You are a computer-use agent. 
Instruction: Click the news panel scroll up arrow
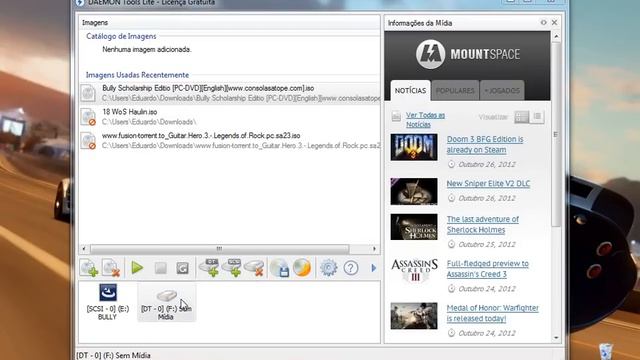(x=556, y=37)
